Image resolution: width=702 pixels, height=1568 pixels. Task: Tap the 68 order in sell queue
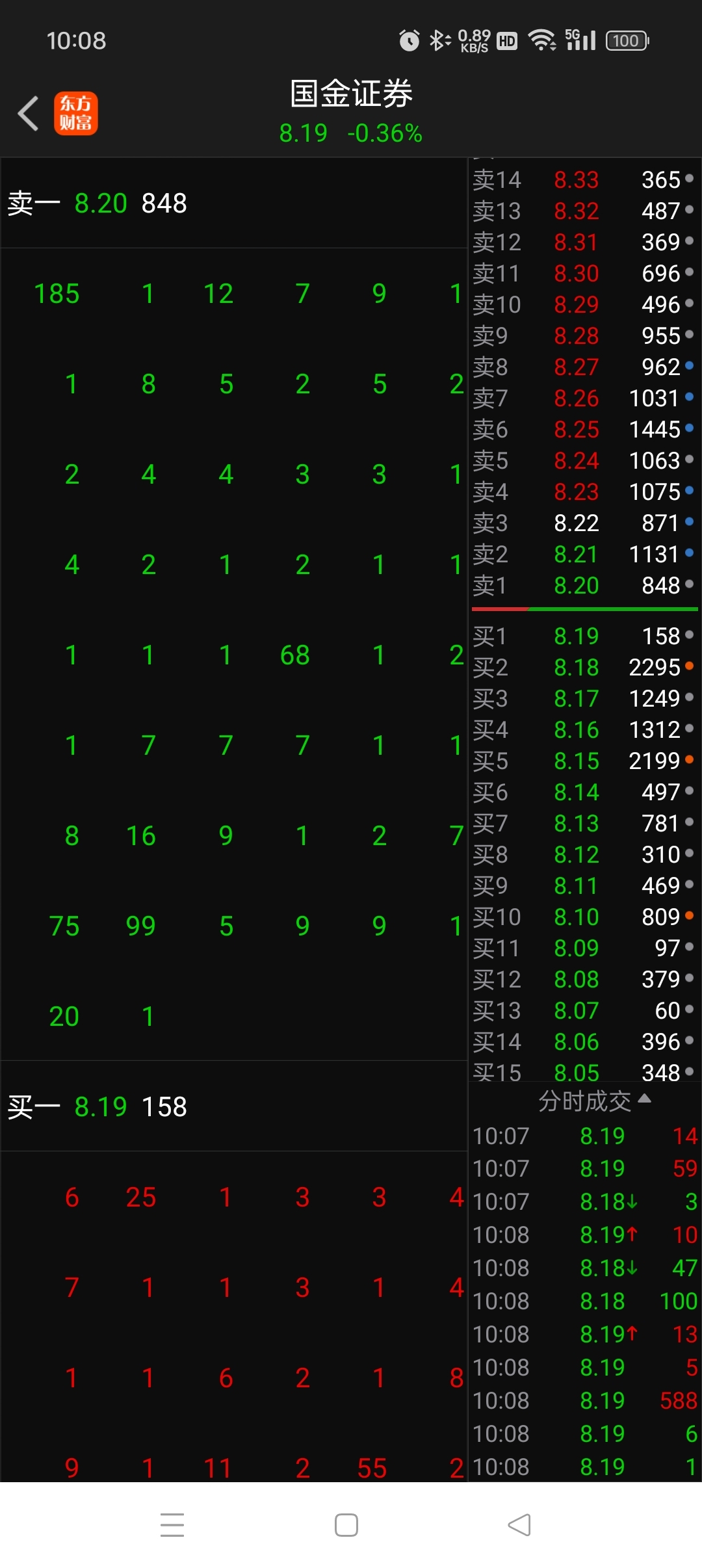point(294,655)
